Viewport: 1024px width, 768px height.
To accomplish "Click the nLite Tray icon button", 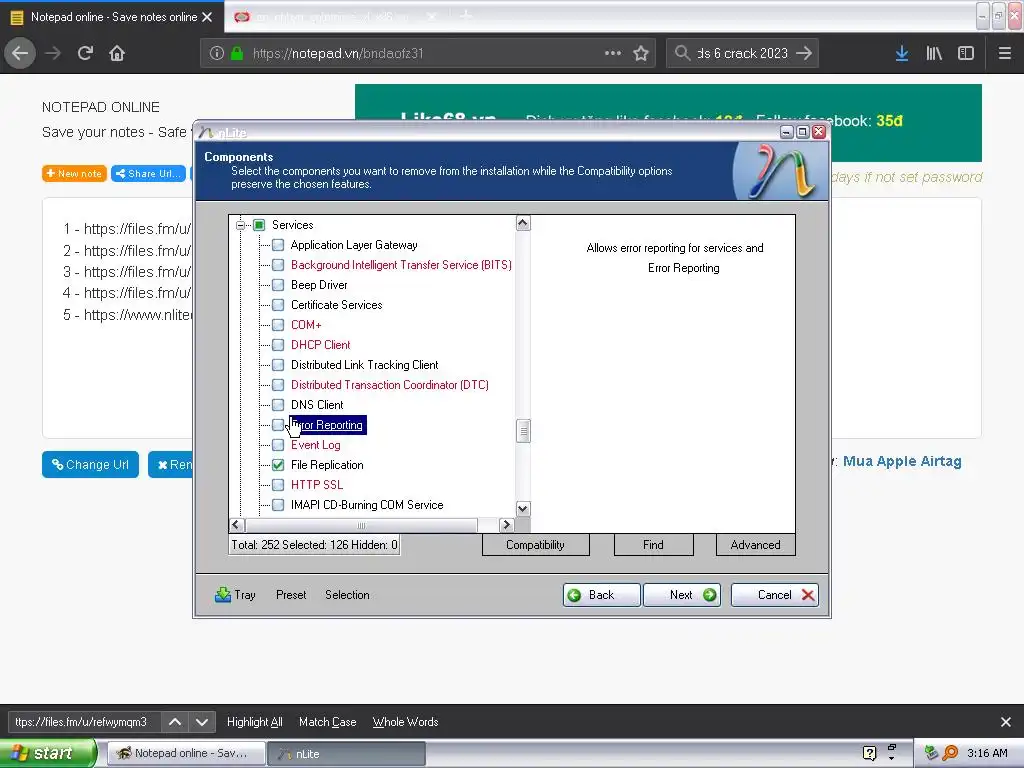I will pyautogui.click(x=235, y=595).
